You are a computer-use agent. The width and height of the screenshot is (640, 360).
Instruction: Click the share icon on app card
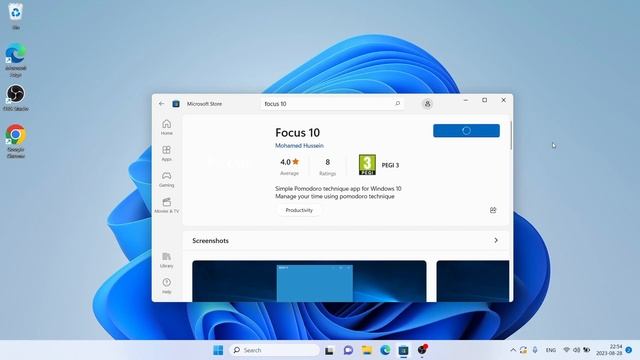(x=493, y=210)
